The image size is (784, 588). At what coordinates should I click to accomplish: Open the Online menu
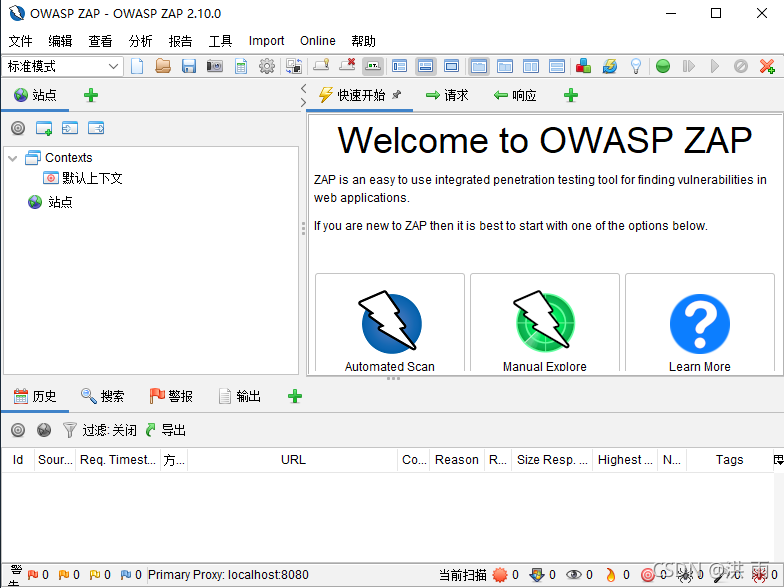[318, 41]
